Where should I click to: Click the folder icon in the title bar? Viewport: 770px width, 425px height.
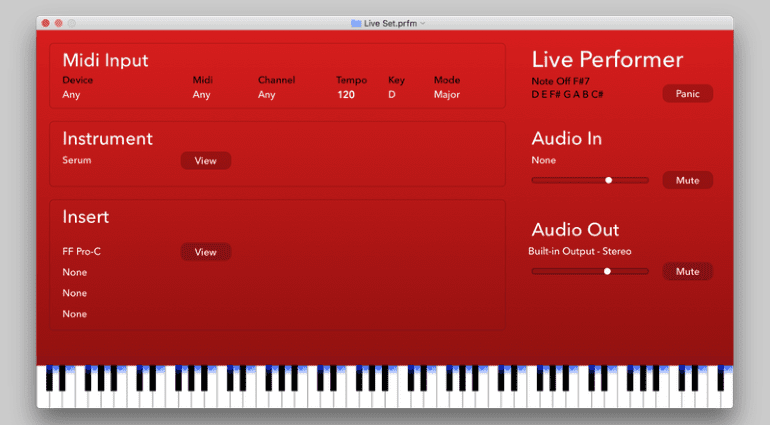pos(356,23)
